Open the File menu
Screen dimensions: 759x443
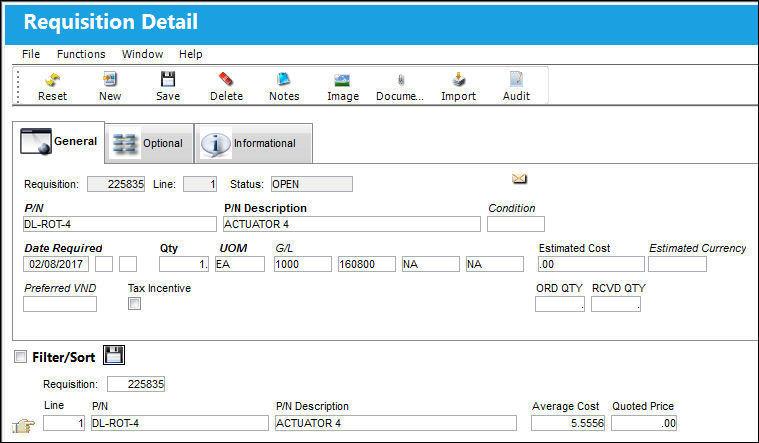coord(31,54)
